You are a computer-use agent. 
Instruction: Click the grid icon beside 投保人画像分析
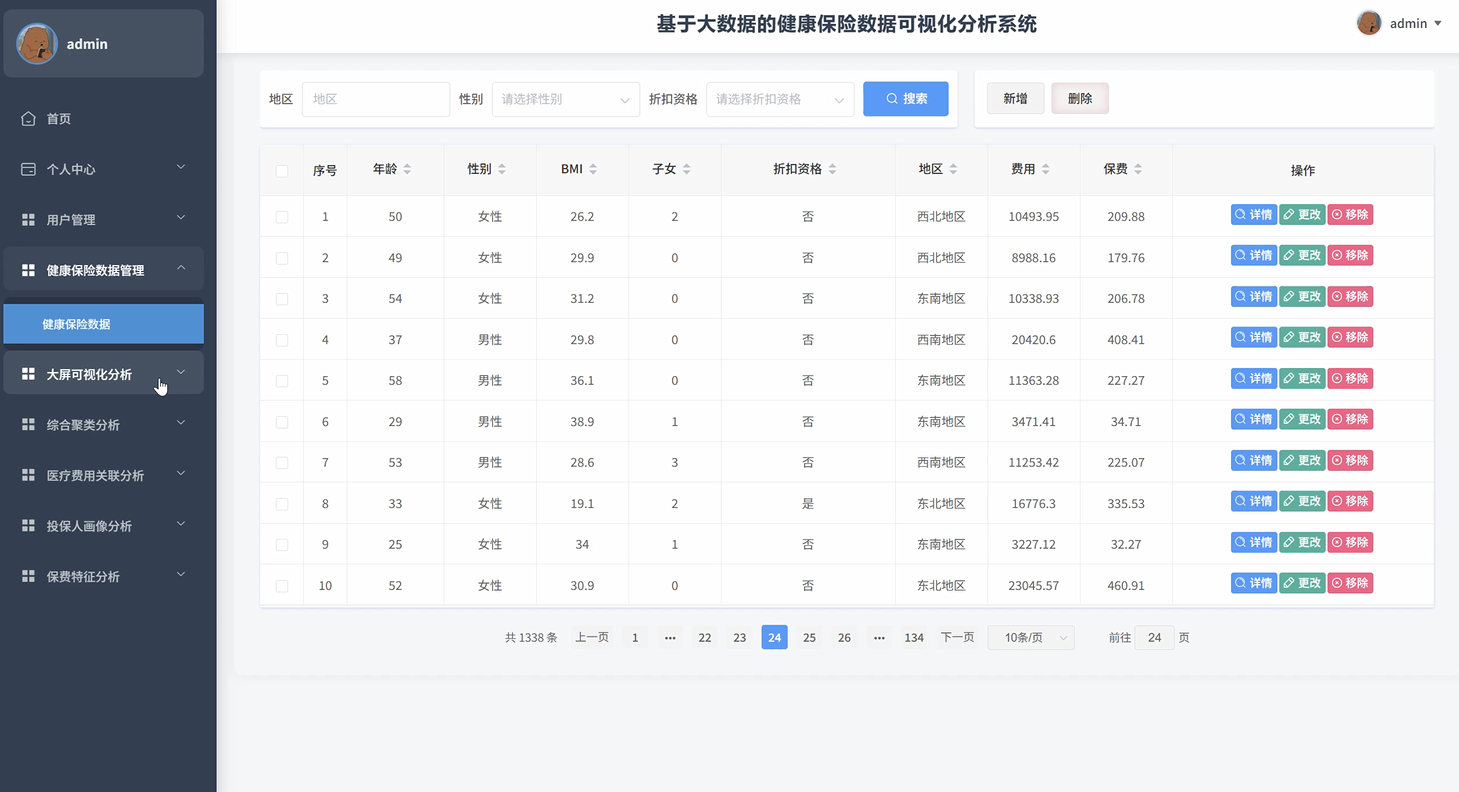coord(28,526)
